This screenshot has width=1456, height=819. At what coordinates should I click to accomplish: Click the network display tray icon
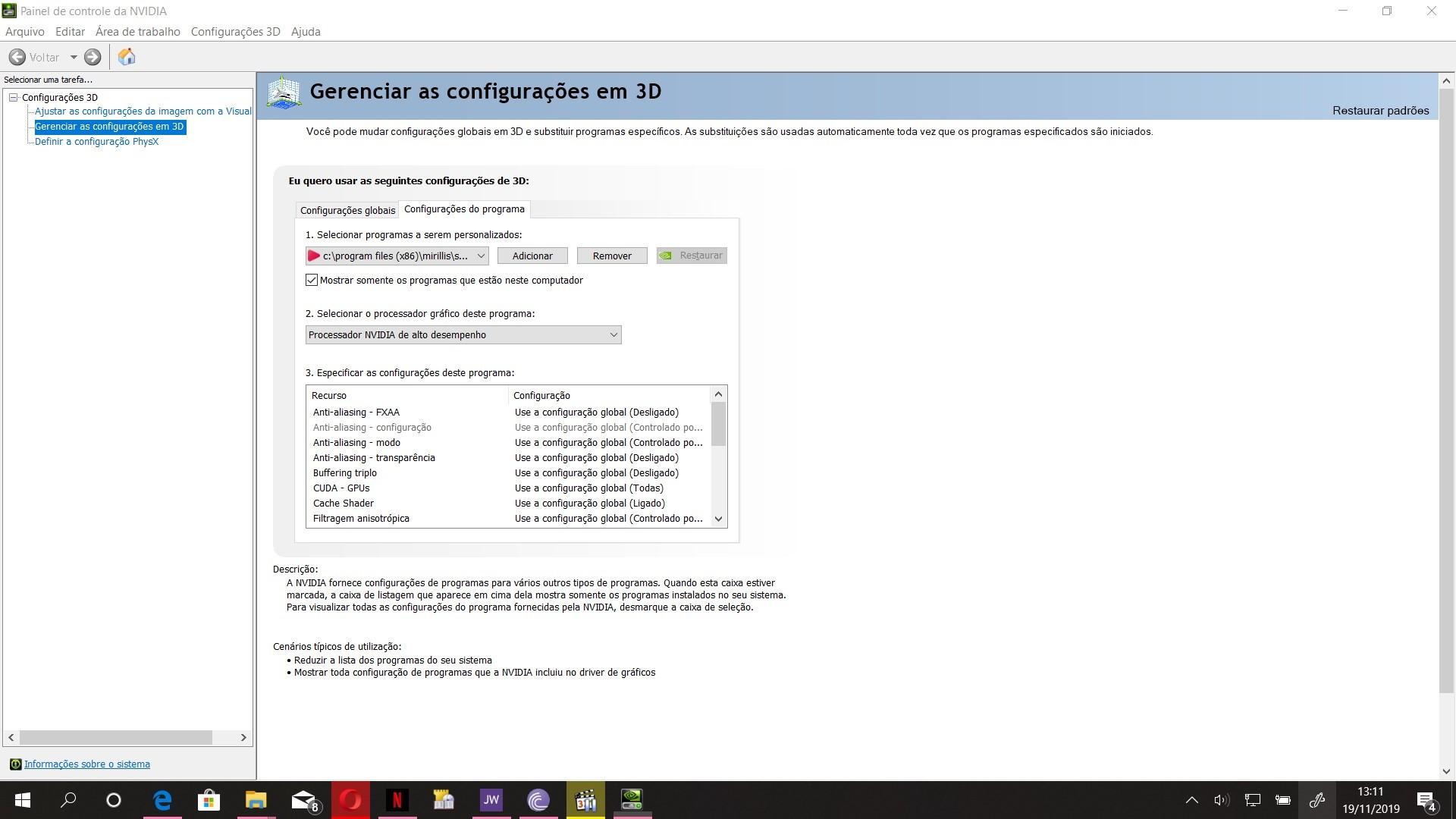1253,800
